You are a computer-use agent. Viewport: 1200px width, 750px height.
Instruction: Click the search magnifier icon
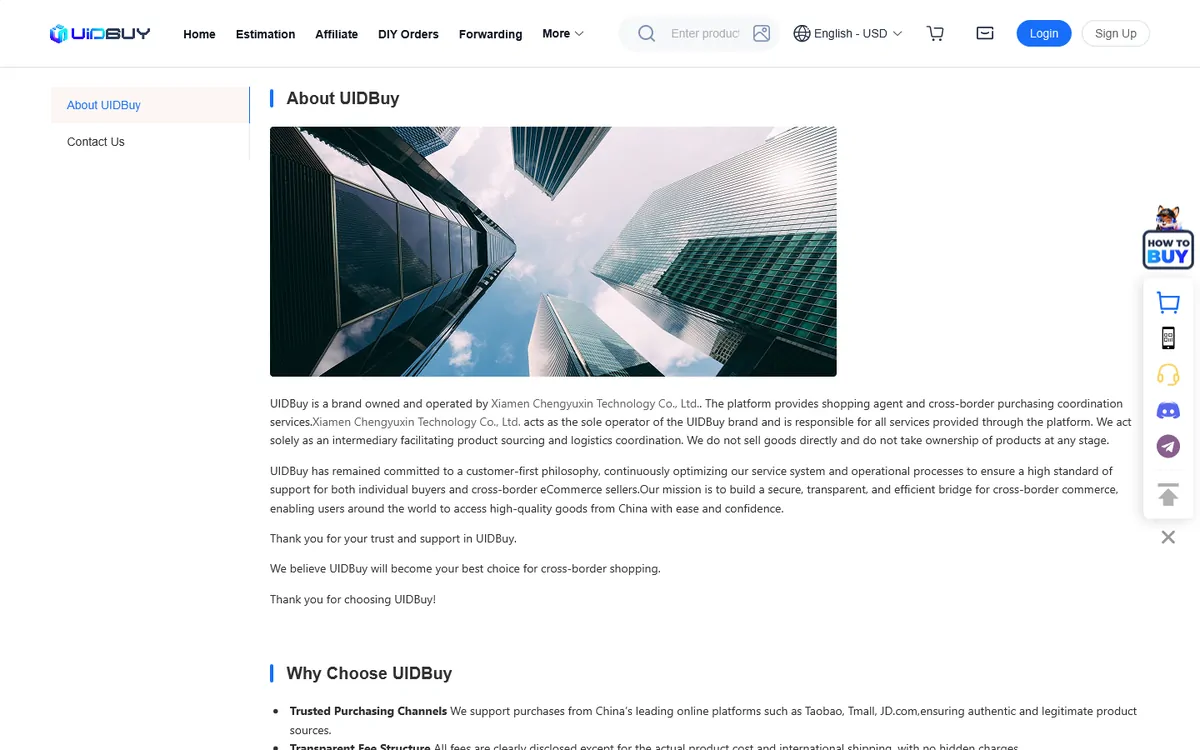pyautogui.click(x=647, y=33)
